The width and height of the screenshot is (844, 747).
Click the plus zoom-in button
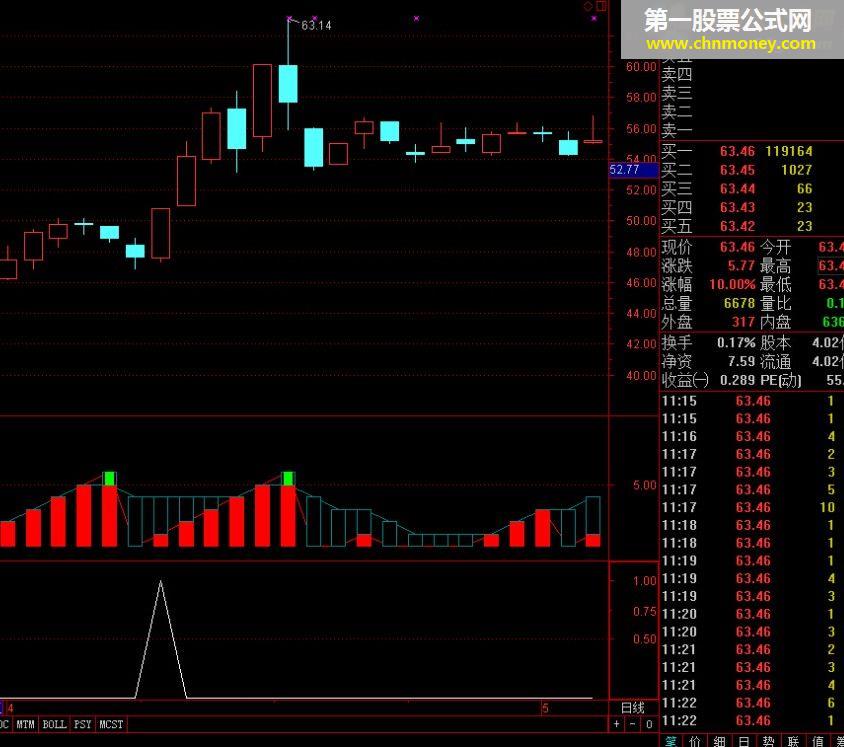pyautogui.click(x=616, y=724)
